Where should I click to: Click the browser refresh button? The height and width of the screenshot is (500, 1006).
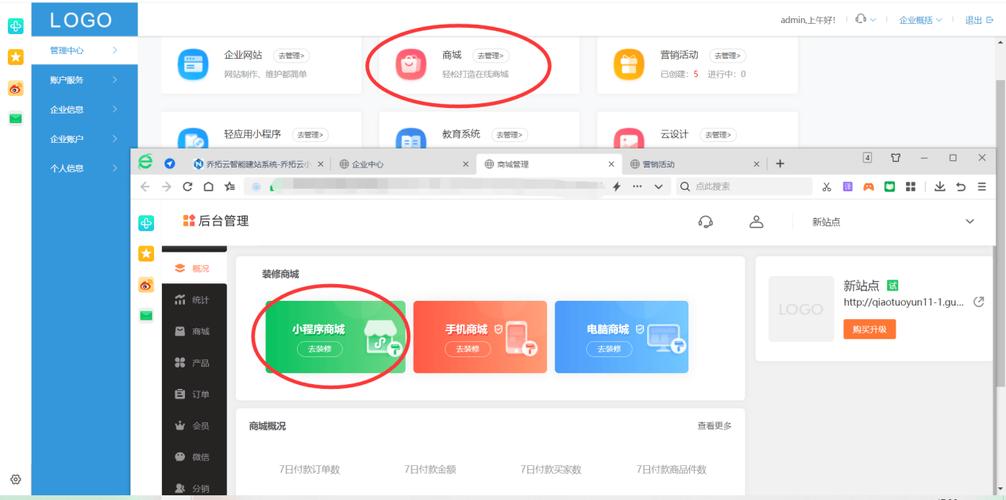click(187, 186)
